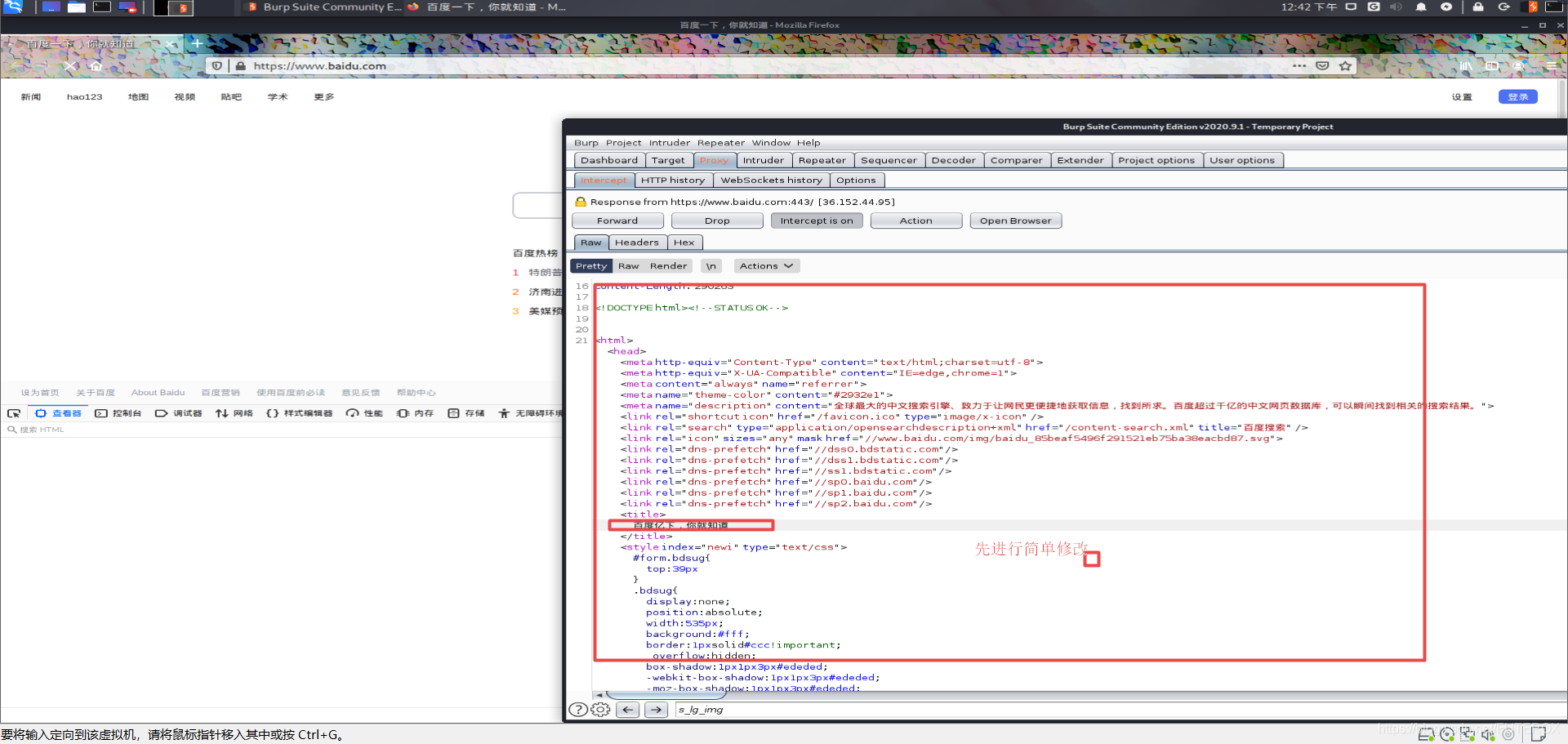Viewport: 1568px width, 744px height.
Task: Open the 新闻 link on Baidu
Action: click(x=31, y=97)
